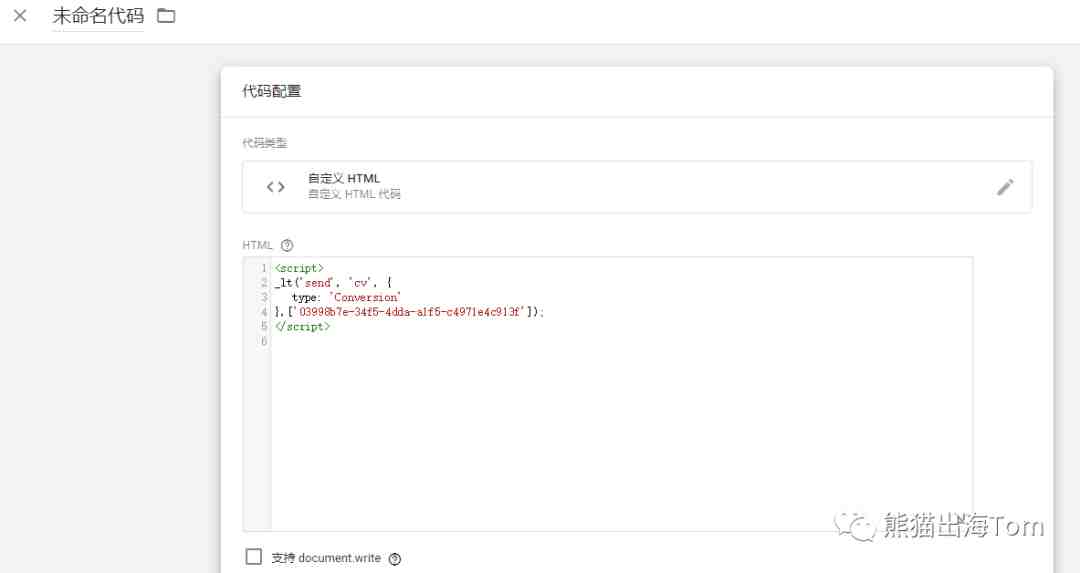Open the folder icon beside the tag name
1080x573 pixels.
click(166, 15)
